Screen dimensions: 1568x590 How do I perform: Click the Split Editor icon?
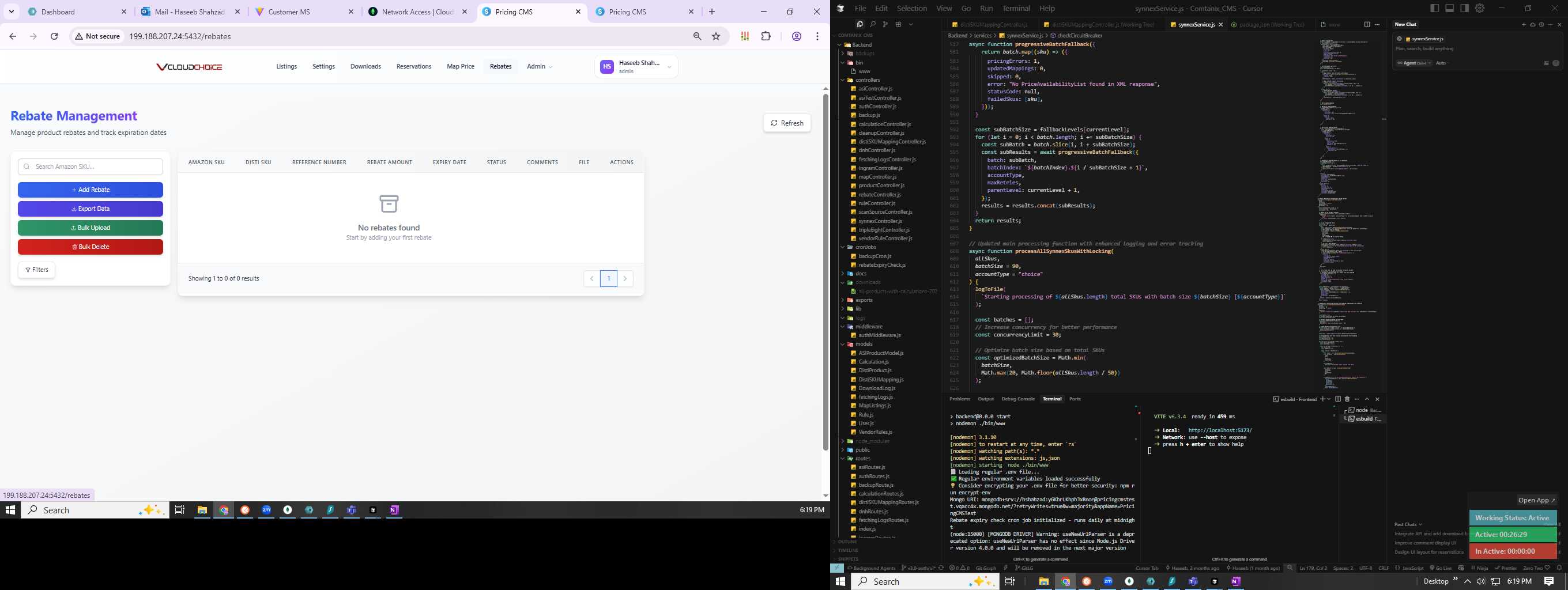1366,24
